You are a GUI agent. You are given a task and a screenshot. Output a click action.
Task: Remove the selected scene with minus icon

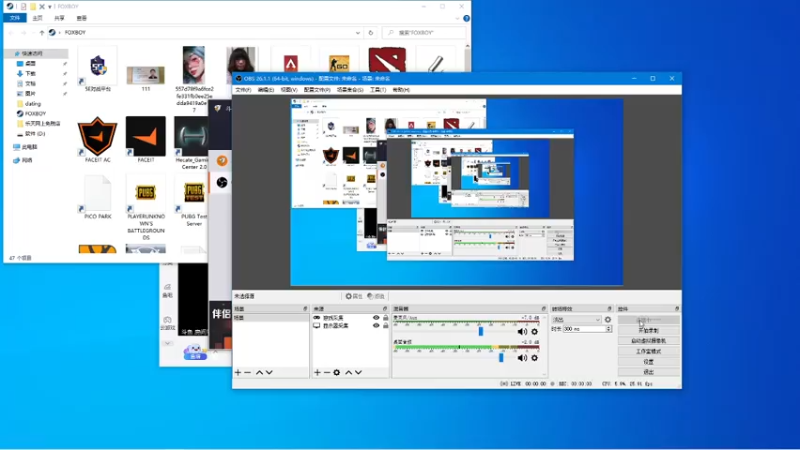(x=247, y=372)
